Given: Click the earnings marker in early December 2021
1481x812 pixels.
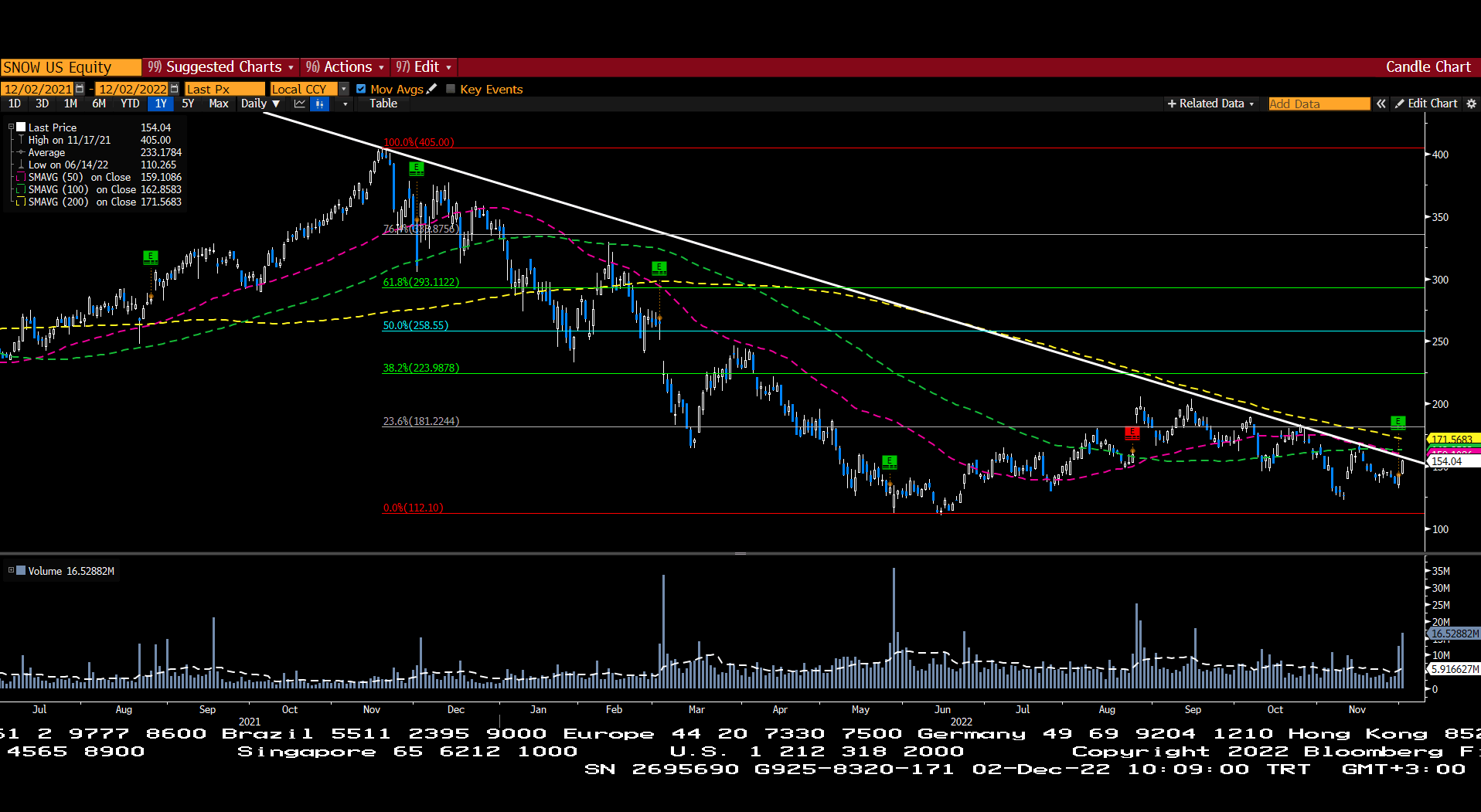Looking at the screenshot, I should pos(417,168).
